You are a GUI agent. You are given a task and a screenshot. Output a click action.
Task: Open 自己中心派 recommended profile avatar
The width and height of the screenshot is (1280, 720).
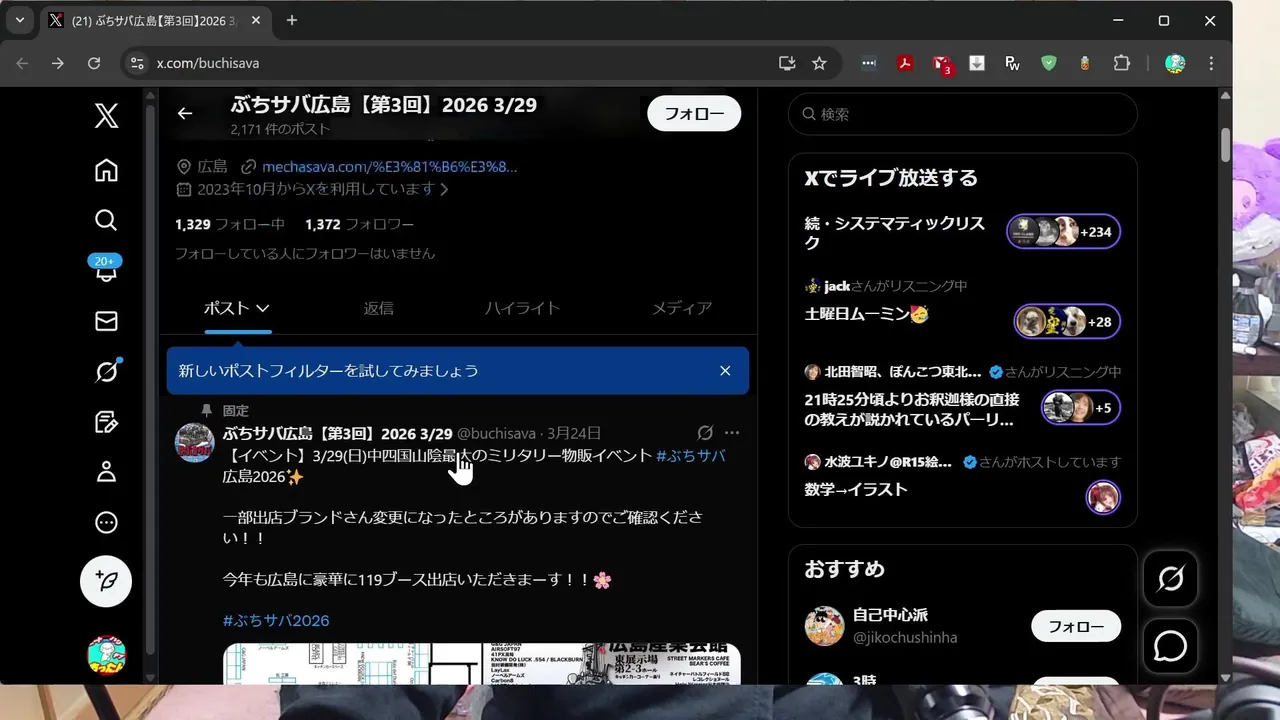click(824, 626)
